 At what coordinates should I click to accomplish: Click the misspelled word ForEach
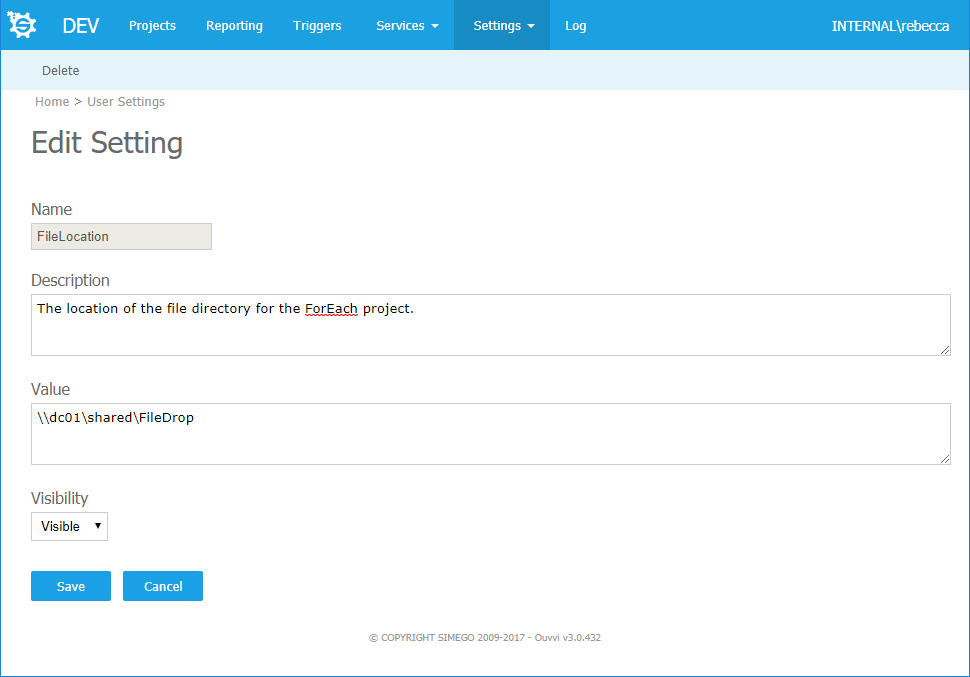[331, 308]
